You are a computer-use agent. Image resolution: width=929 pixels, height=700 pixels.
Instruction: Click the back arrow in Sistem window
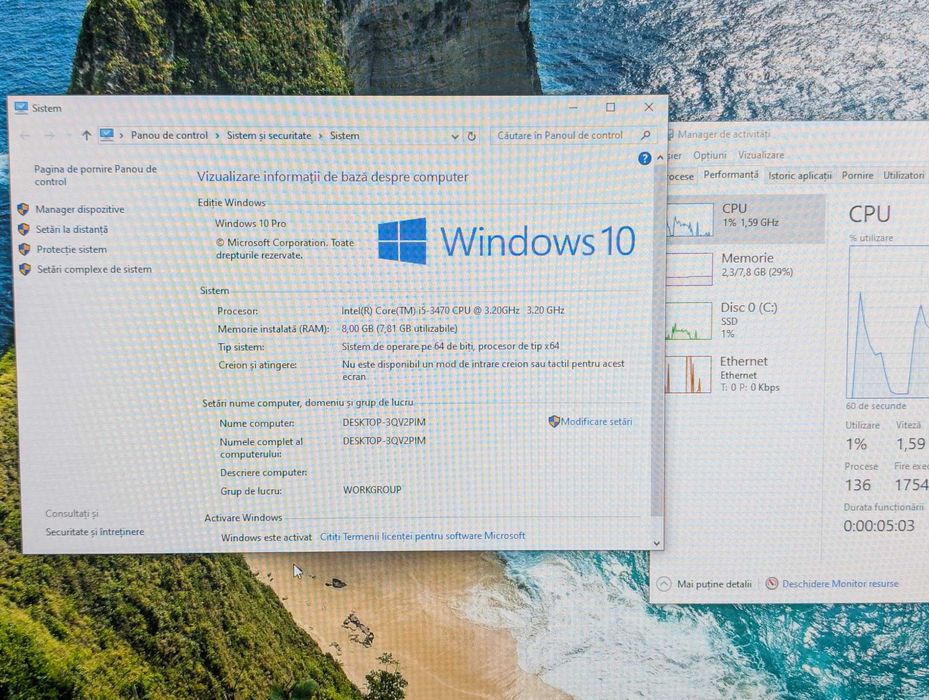click(25, 136)
